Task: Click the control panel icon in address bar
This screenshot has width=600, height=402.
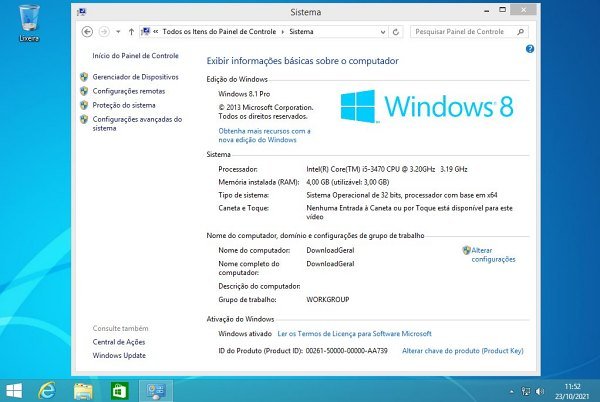Action: click(145, 32)
